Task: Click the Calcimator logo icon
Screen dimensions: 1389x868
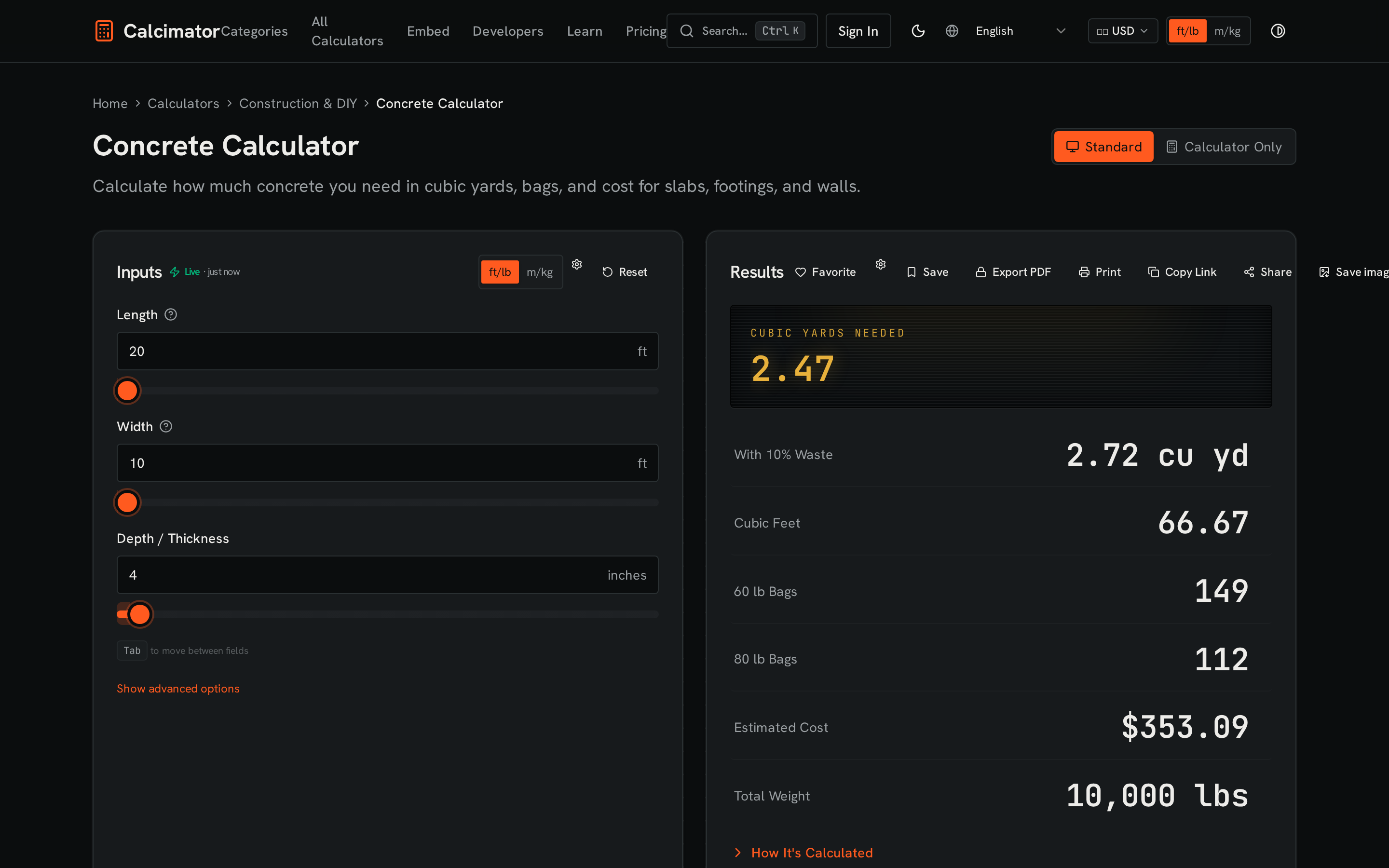Action: coord(104,31)
